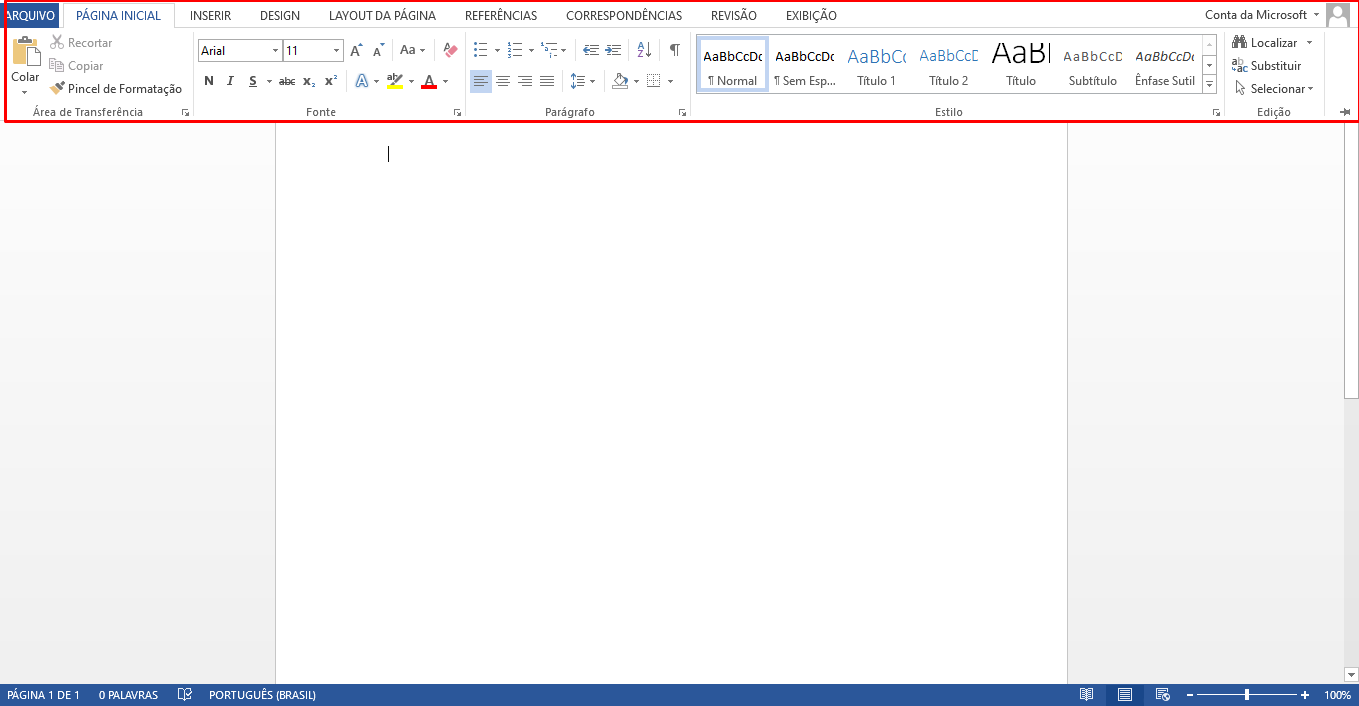Toggle strikethrough abc formatting
The height and width of the screenshot is (706, 1359).
click(287, 81)
